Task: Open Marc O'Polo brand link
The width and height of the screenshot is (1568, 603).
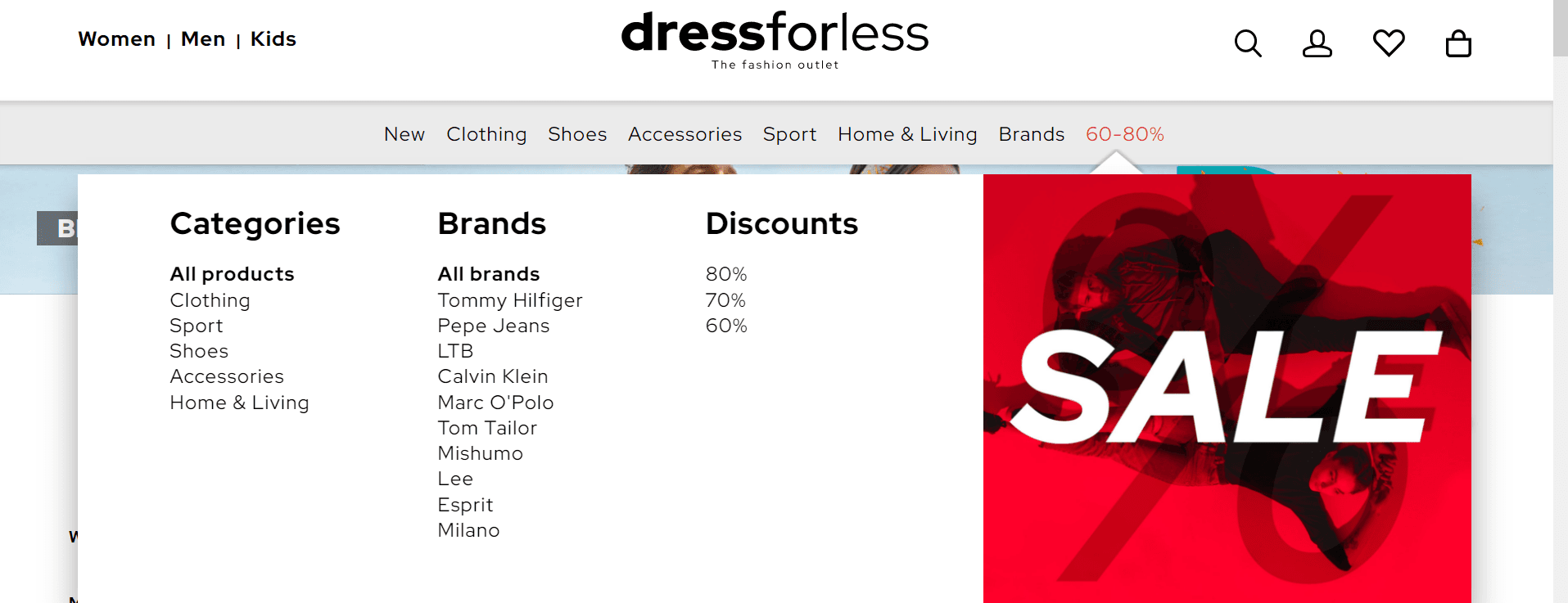Action: coord(495,403)
